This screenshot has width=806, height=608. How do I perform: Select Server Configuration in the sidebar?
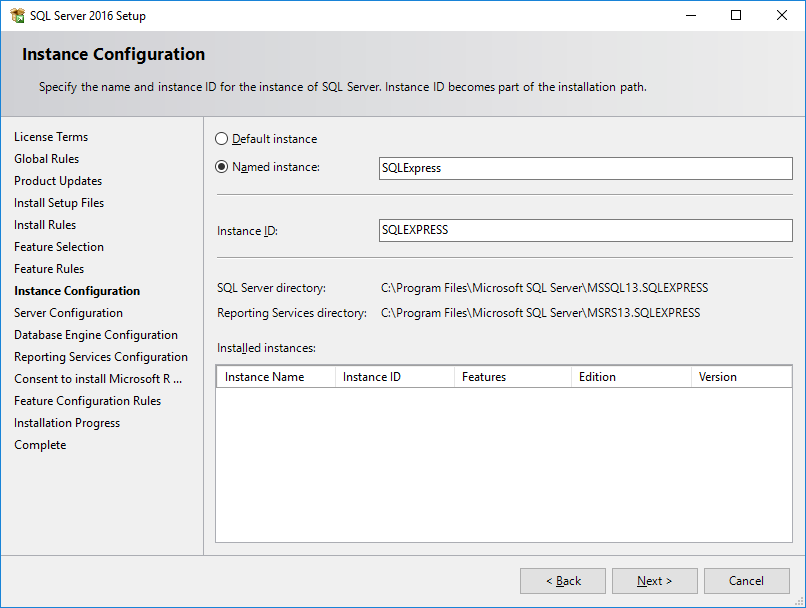tap(68, 313)
